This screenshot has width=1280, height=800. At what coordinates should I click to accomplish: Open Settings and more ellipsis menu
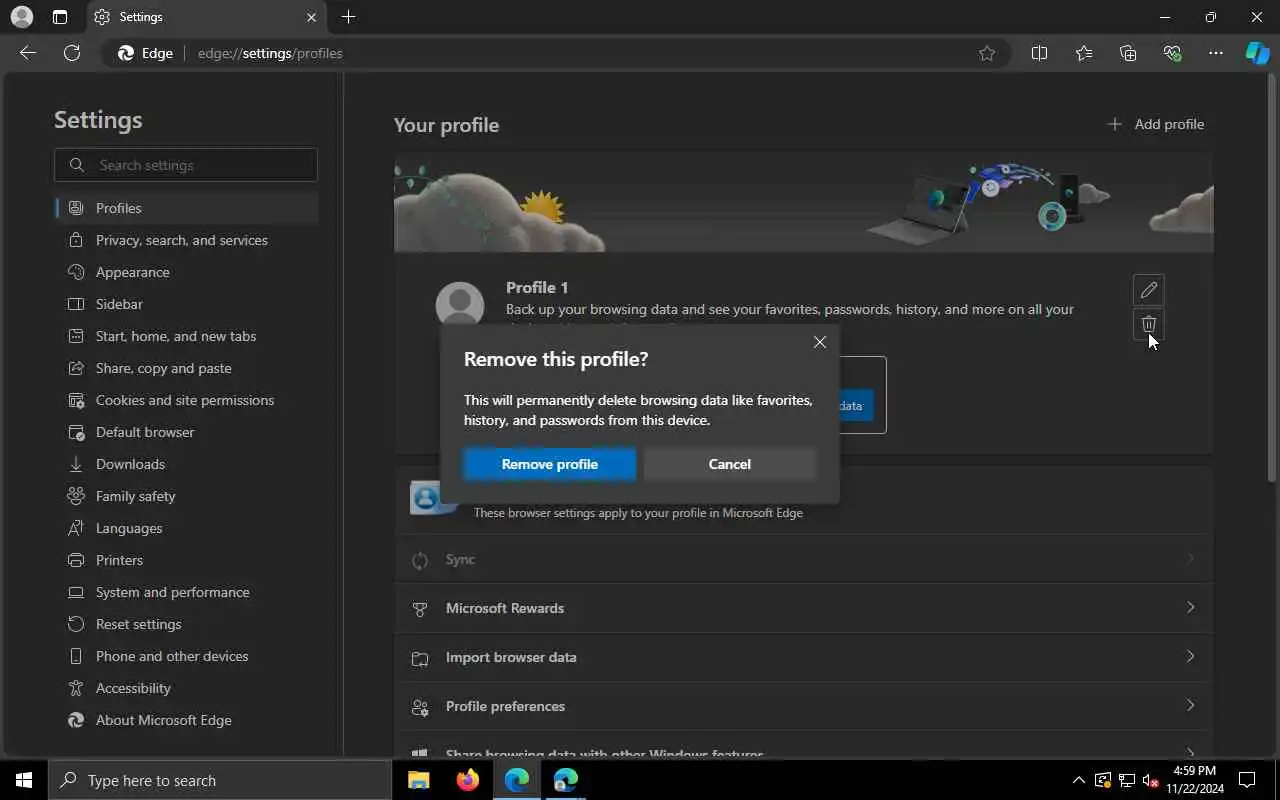[x=1216, y=53]
